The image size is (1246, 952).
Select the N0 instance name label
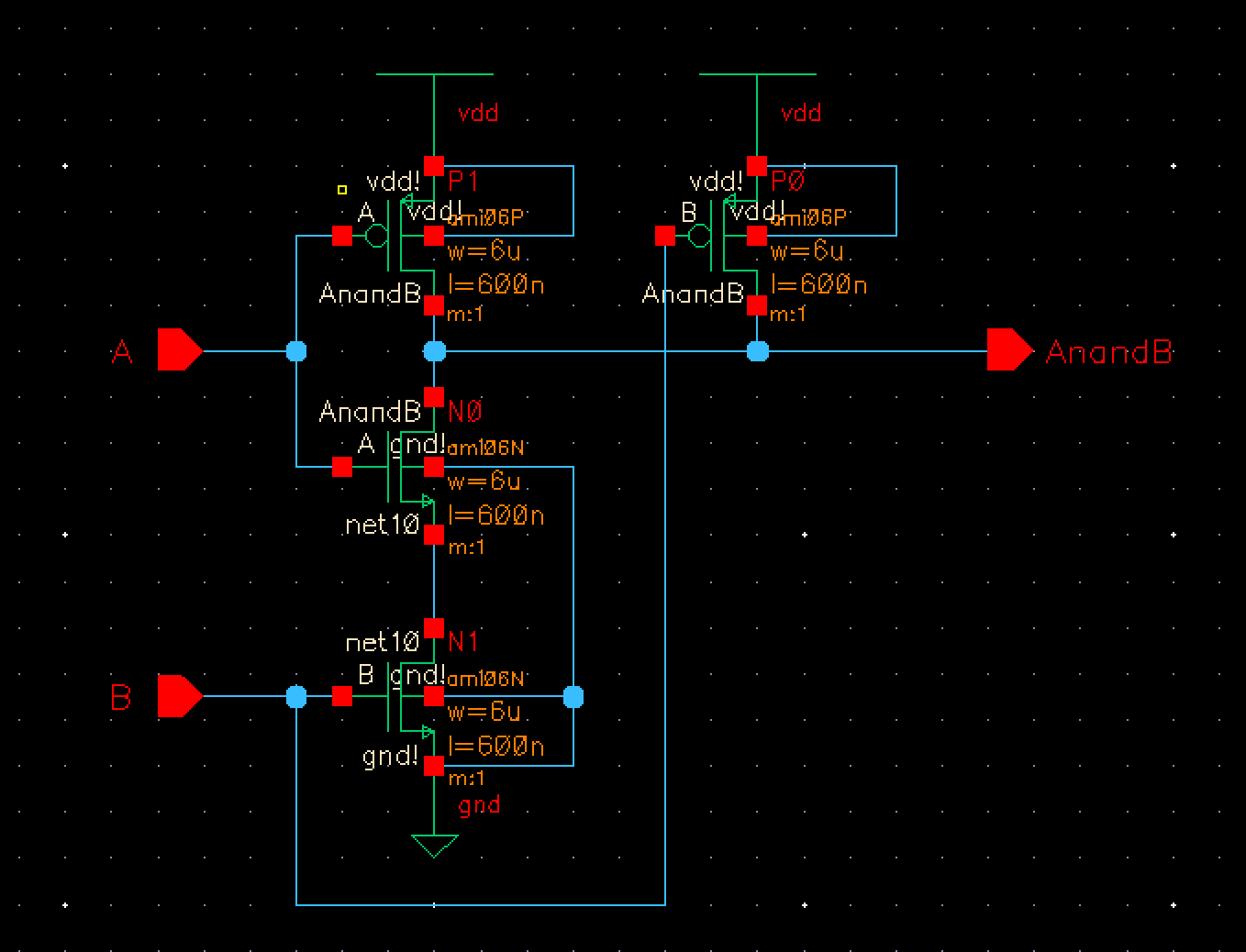(x=465, y=412)
